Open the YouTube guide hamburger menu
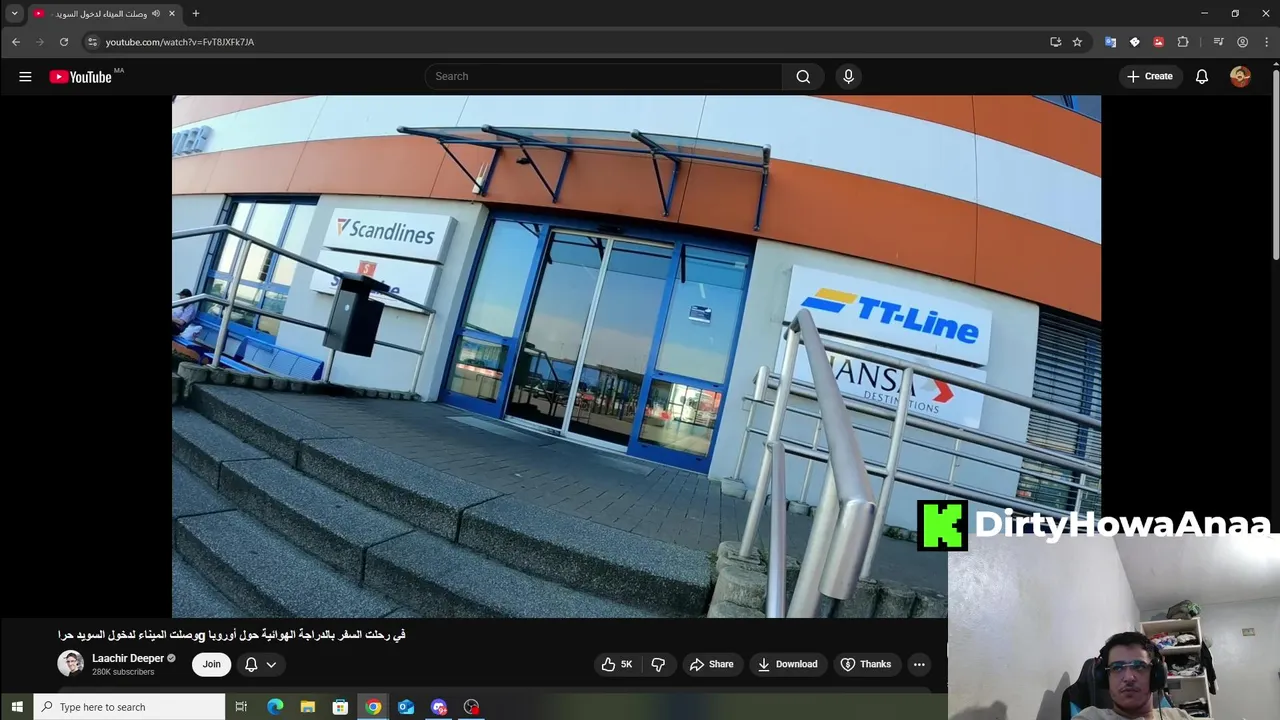The height and width of the screenshot is (720, 1280). tap(25, 76)
